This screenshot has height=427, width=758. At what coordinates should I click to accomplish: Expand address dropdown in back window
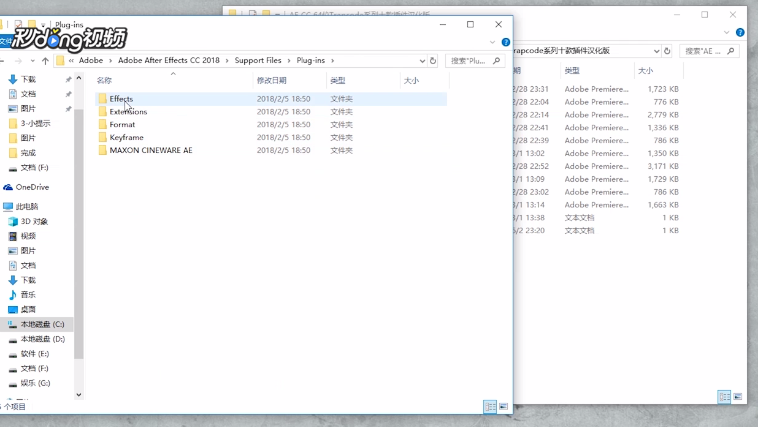[656, 51]
